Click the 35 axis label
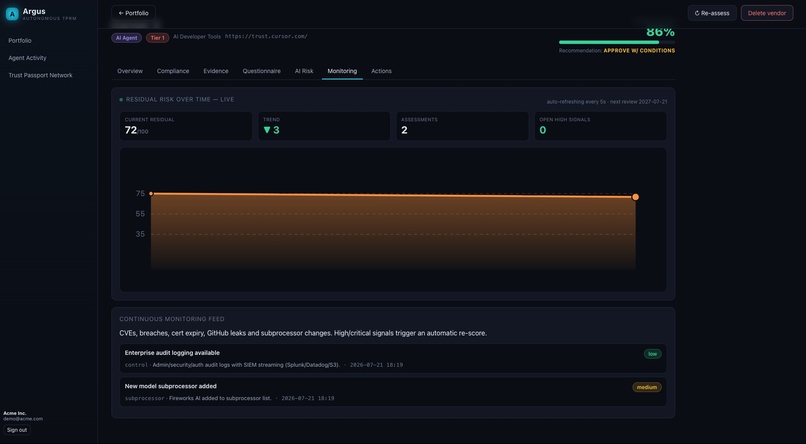 click(140, 234)
